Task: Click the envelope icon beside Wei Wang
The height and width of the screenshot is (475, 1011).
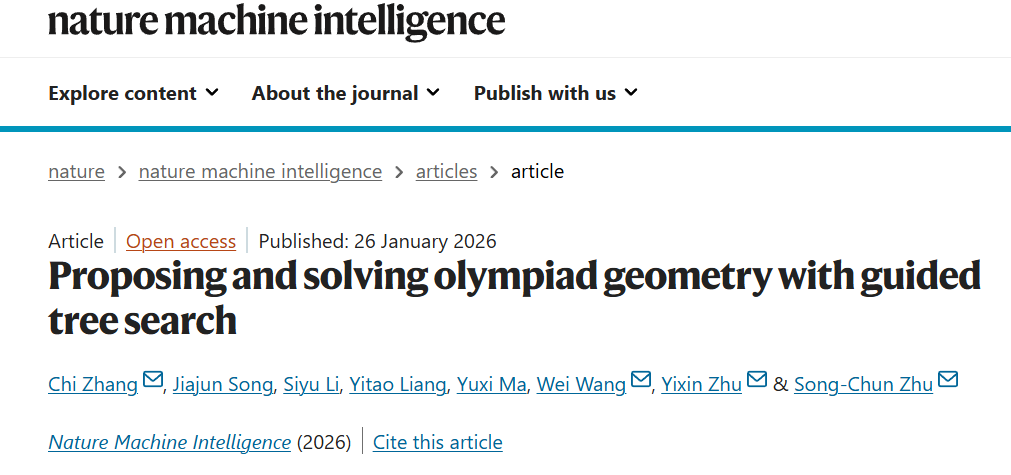Action: tap(641, 381)
